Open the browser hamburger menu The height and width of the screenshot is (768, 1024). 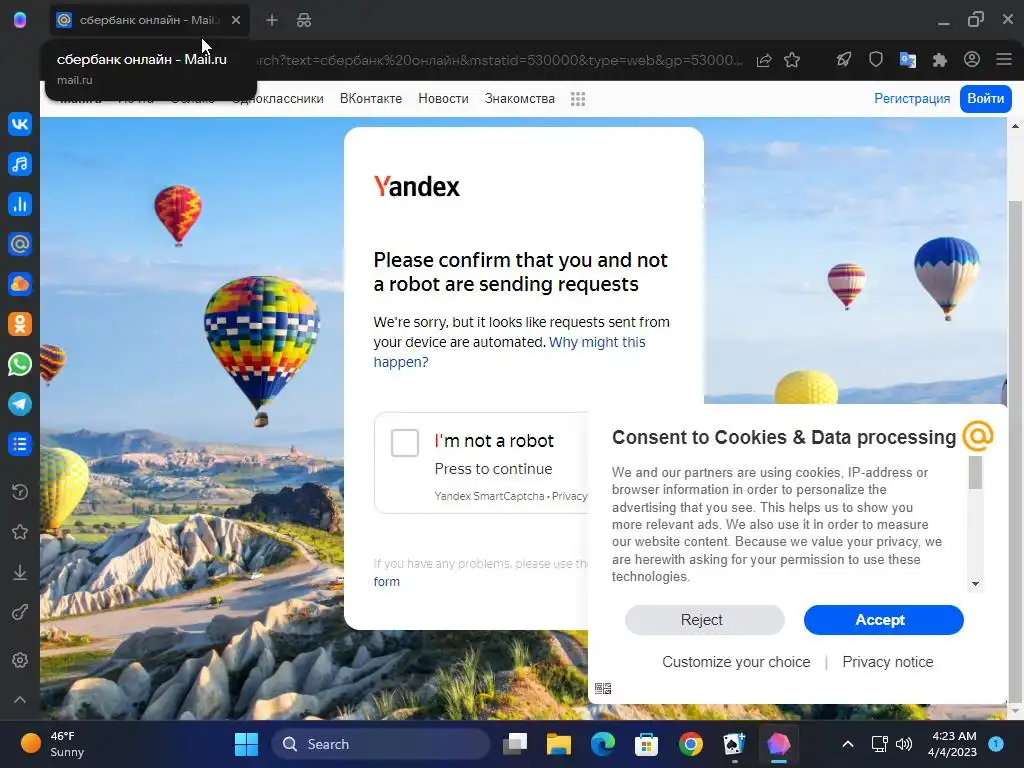tap(1004, 59)
